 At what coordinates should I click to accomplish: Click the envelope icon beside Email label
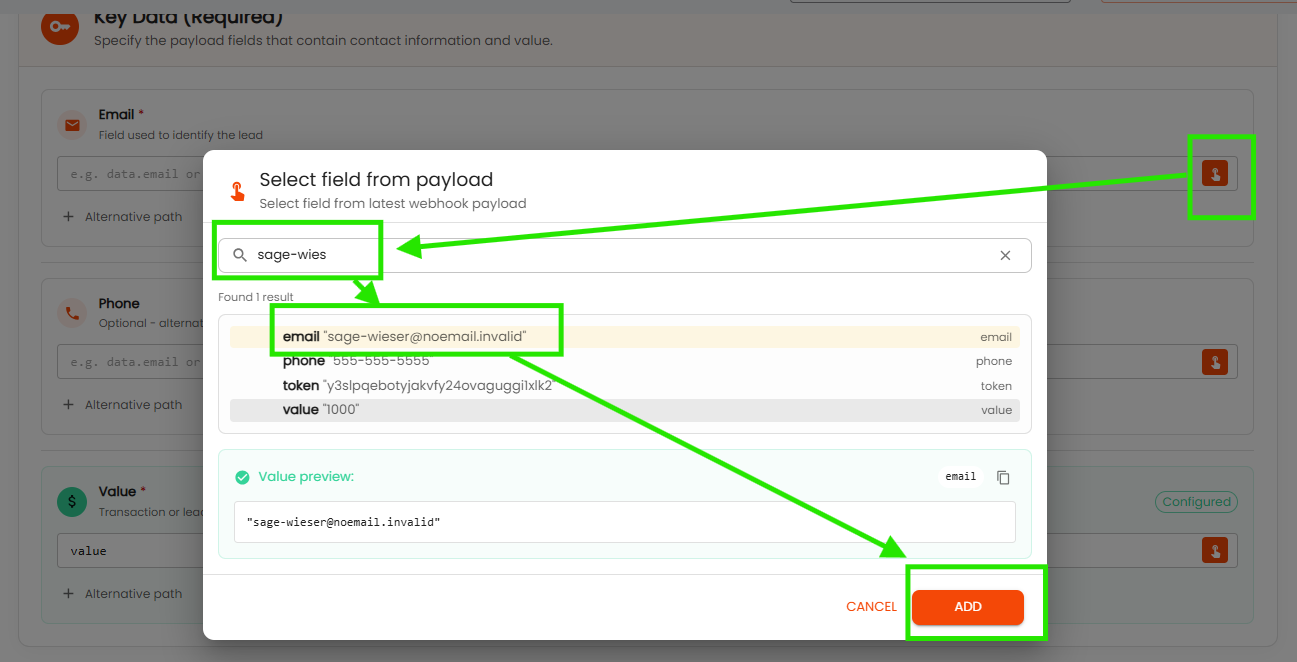click(x=72, y=125)
